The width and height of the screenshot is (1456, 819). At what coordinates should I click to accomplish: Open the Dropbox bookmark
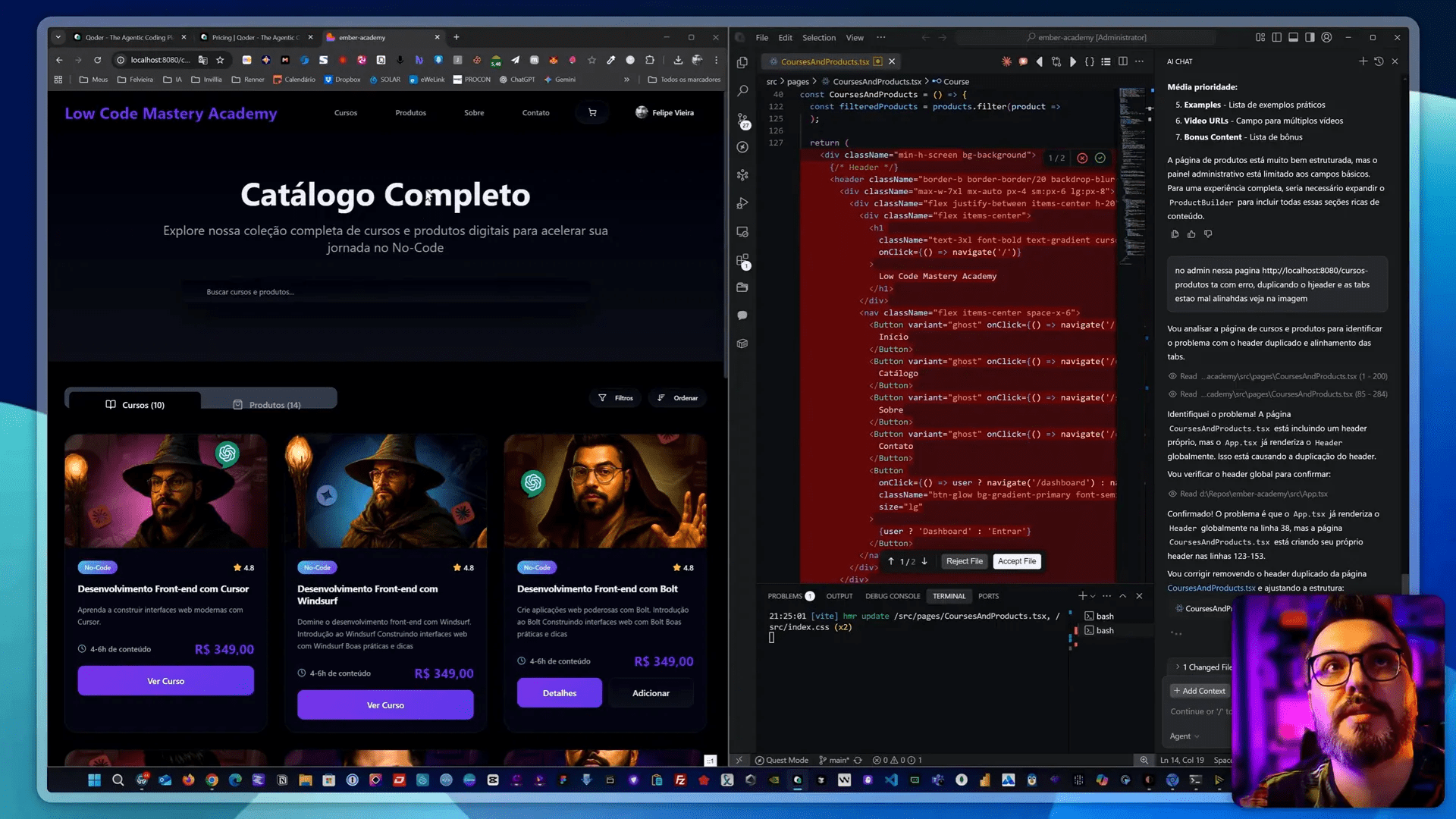(342, 80)
